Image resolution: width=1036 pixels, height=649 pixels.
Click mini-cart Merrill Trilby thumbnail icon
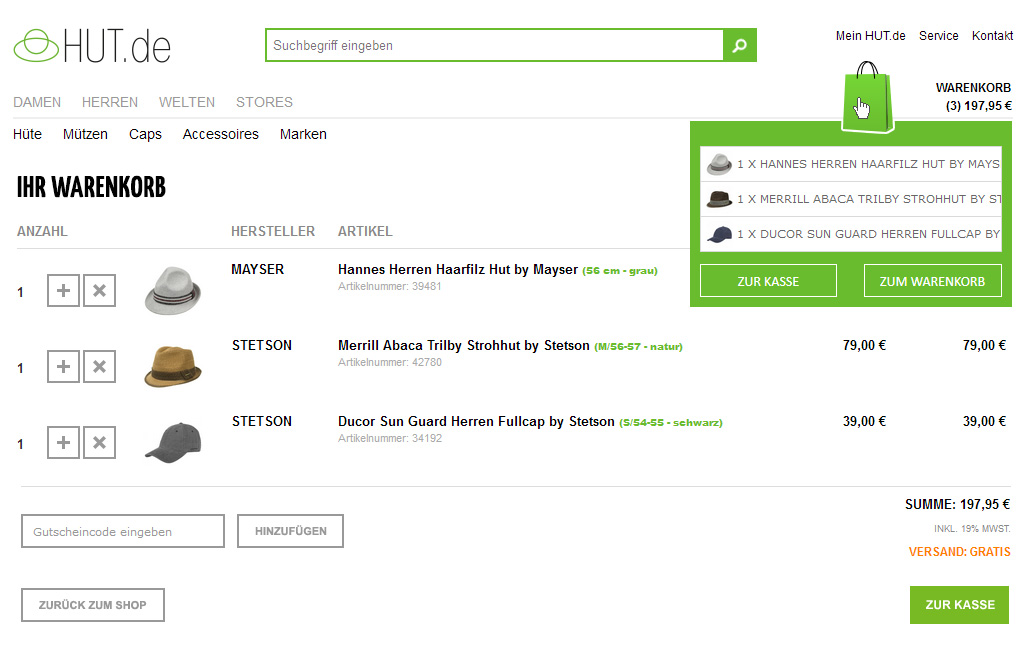coord(719,199)
